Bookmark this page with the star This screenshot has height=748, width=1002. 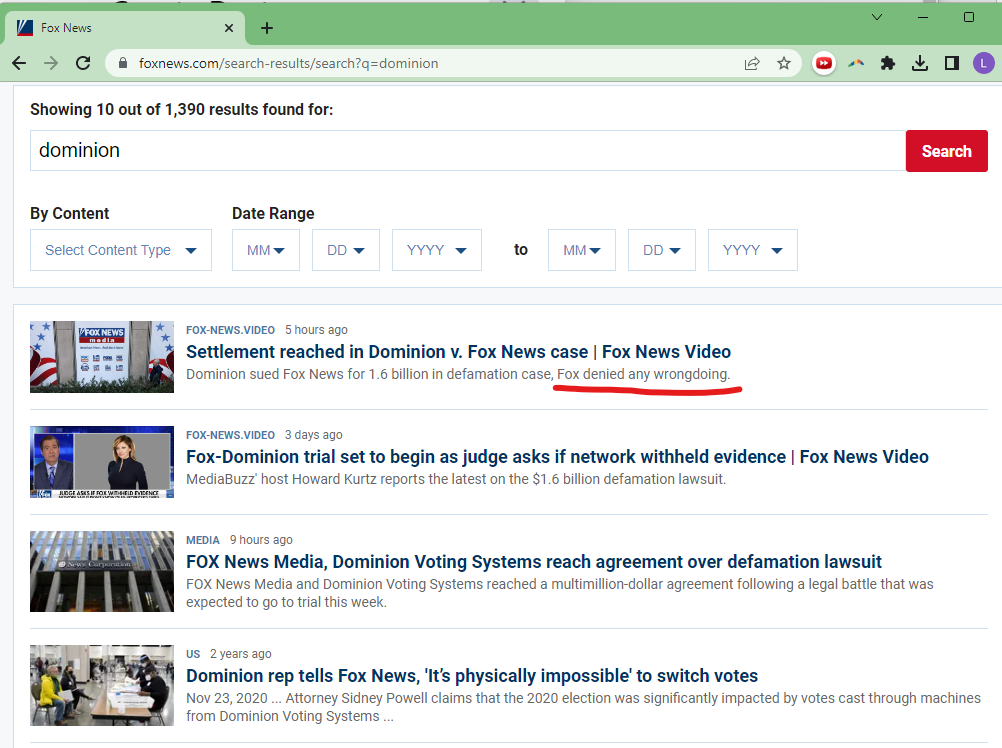pyautogui.click(x=784, y=63)
